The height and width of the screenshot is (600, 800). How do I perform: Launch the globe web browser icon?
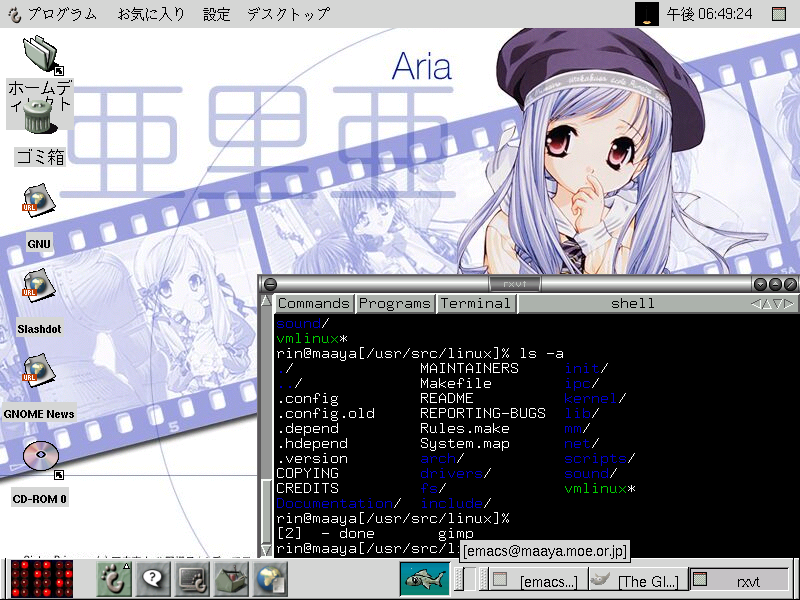coord(270,578)
